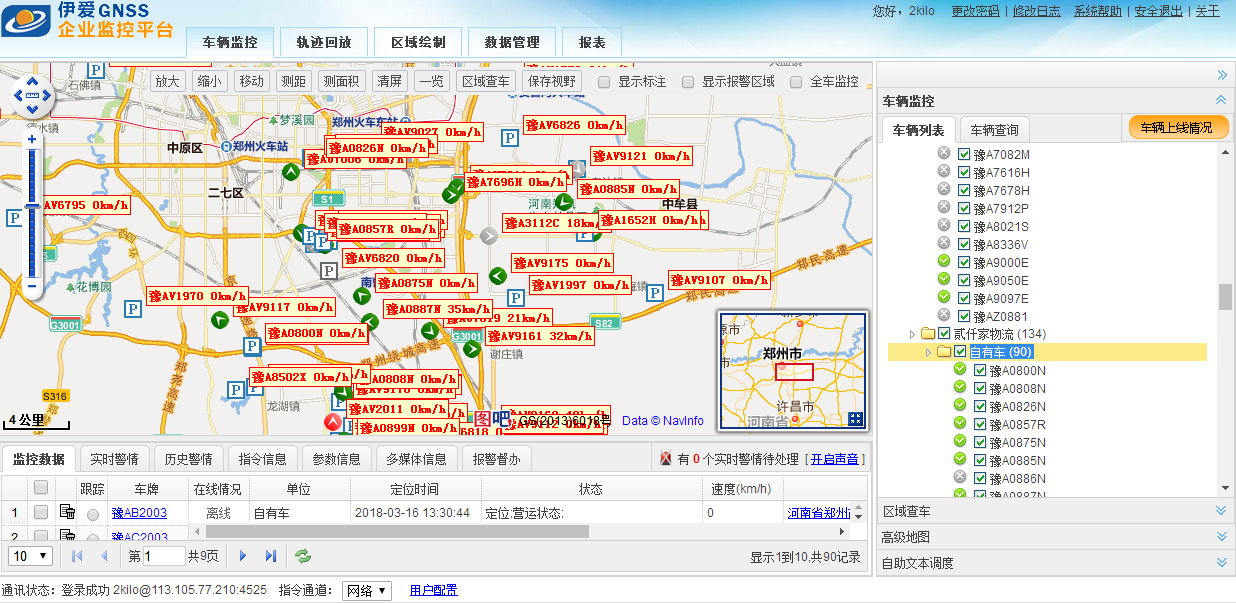Enable the 显示标注 checkbox
The height and width of the screenshot is (603, 1236).
coord(604,82)
